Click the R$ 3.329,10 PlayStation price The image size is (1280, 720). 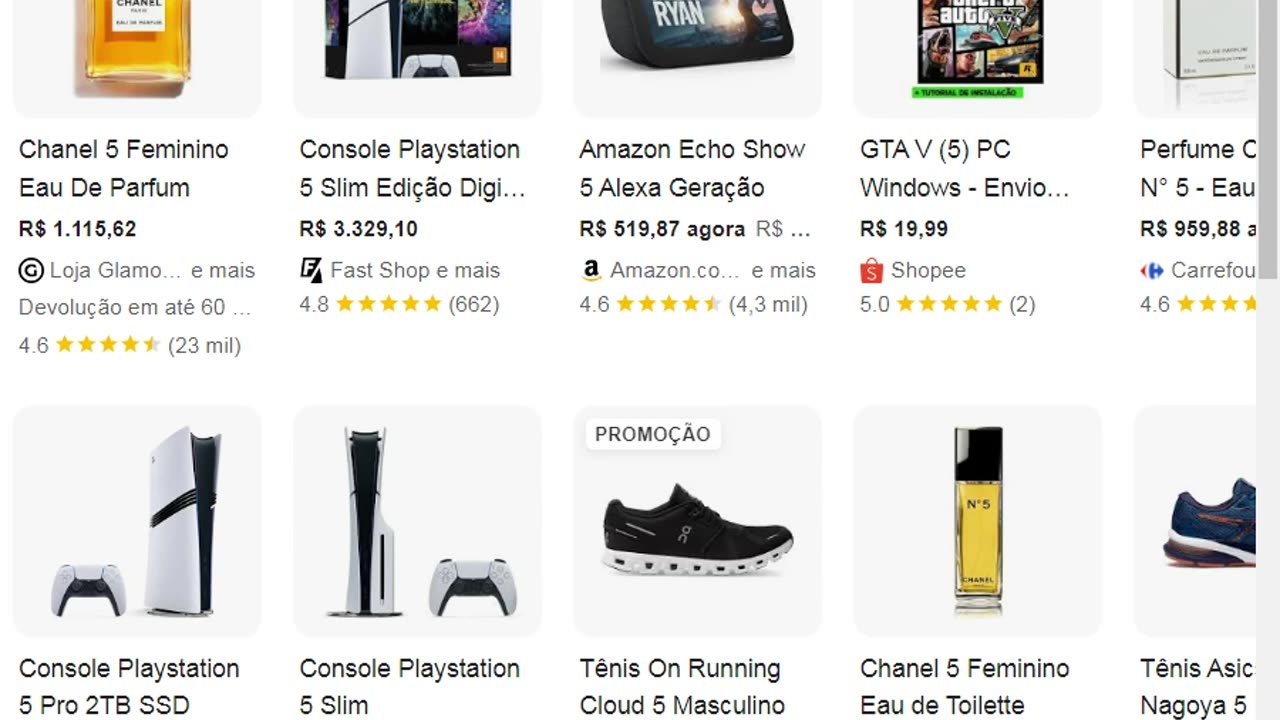[x=358, y=229]
